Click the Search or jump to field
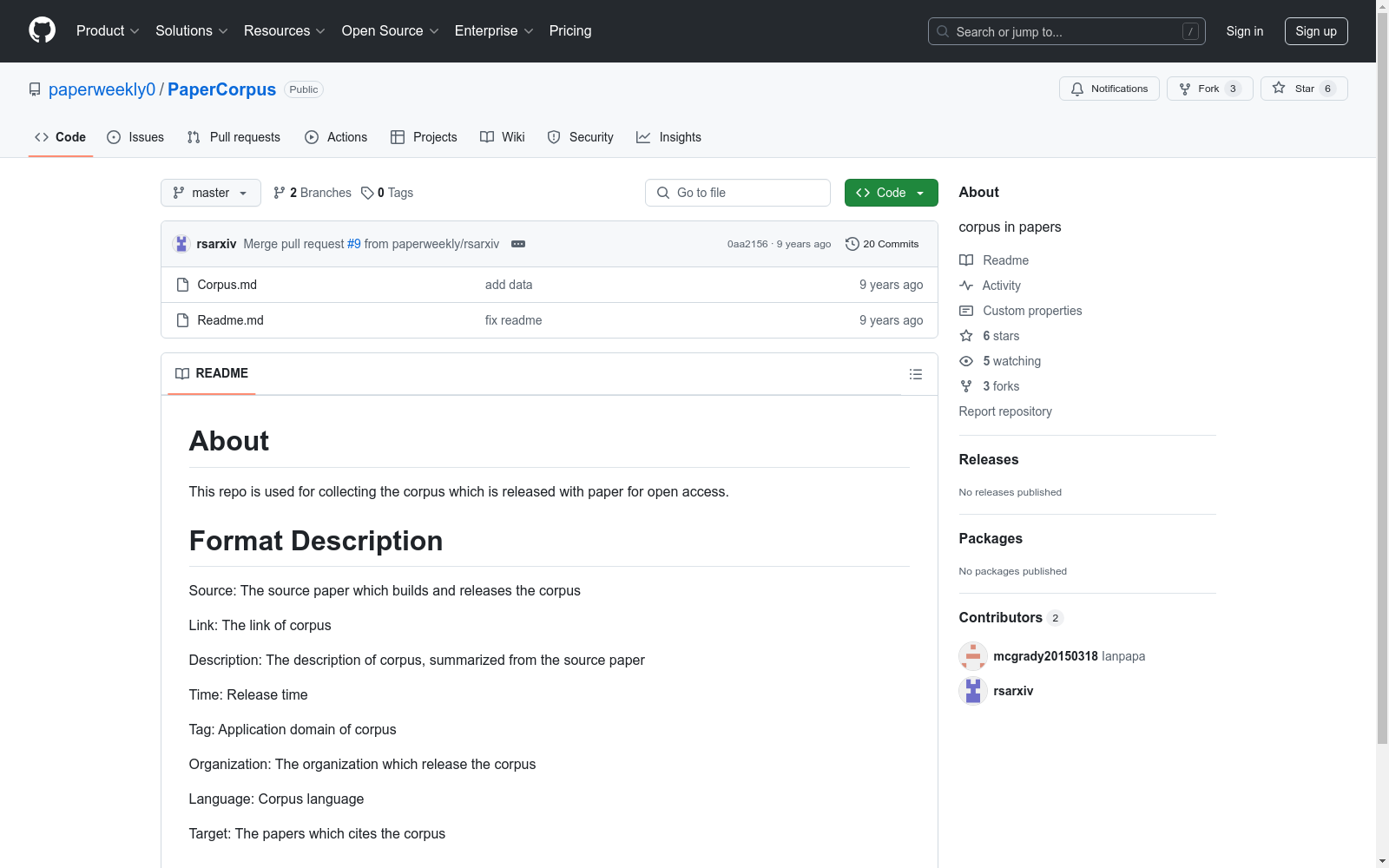 click(x=1067, y=31)
